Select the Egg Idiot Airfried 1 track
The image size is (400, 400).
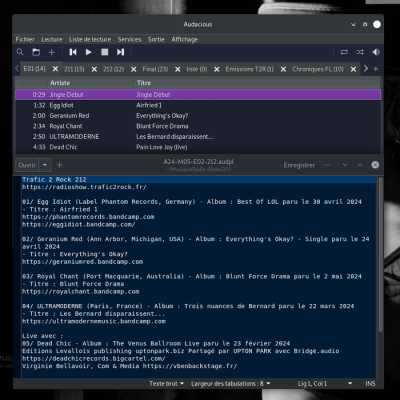[x=198, y=105]
